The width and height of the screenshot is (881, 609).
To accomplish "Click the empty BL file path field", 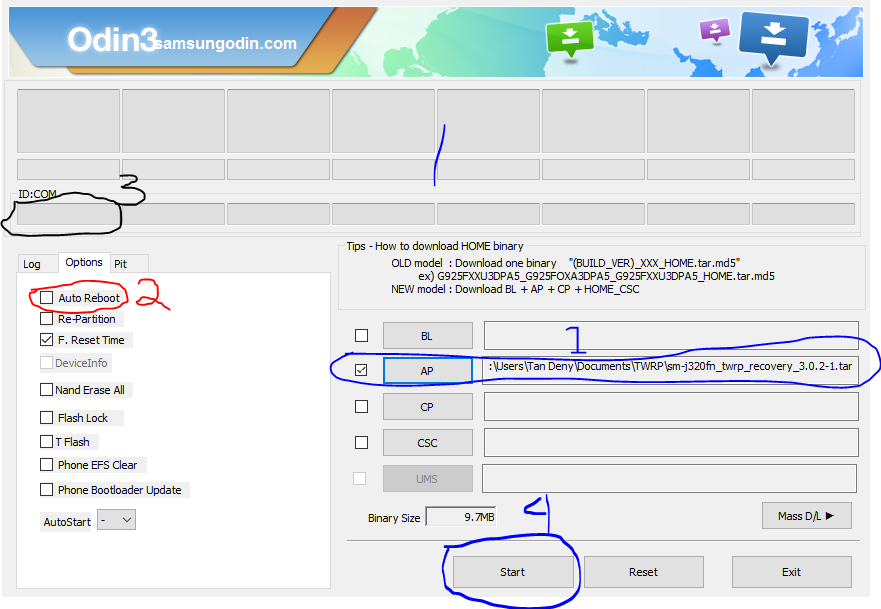I will pos(671,335).
